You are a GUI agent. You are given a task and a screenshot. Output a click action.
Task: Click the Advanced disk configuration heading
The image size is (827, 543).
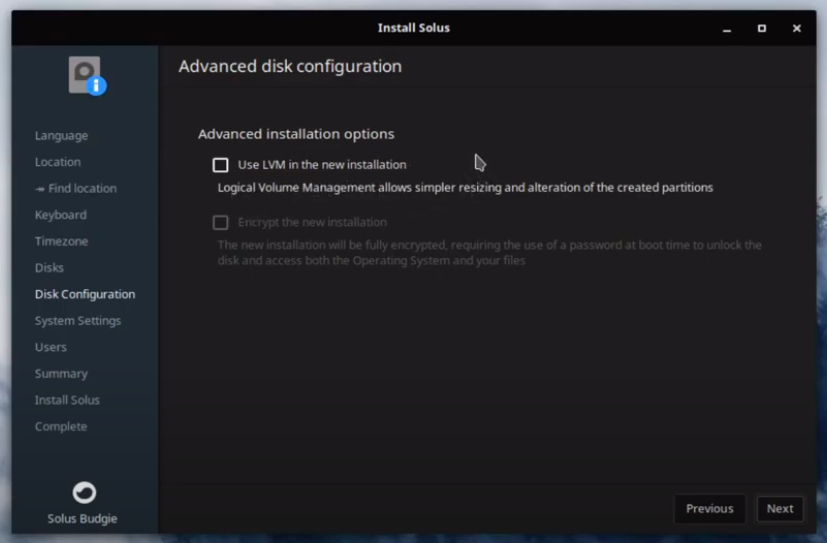coord(290,66)
